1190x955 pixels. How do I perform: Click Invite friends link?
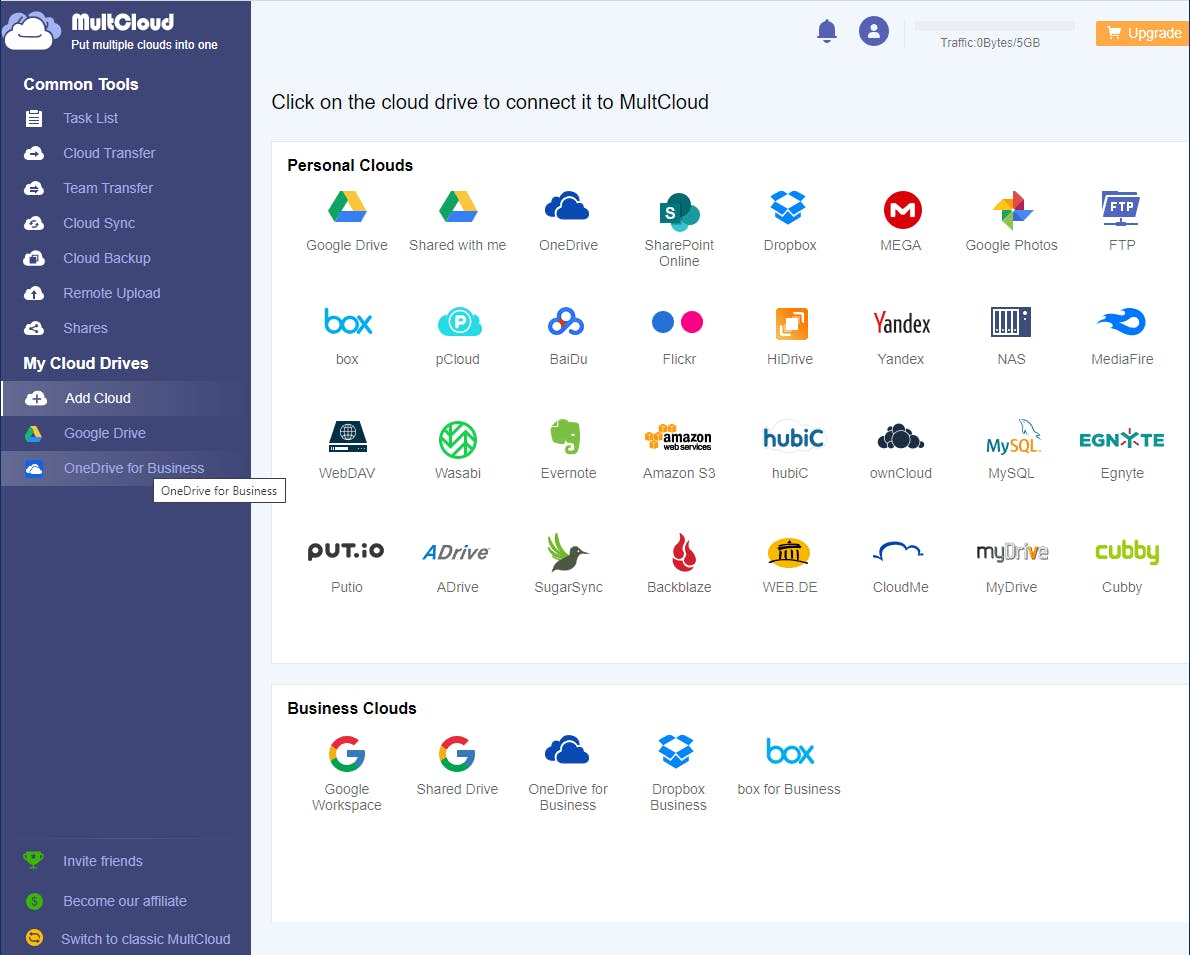pos(102,861)
